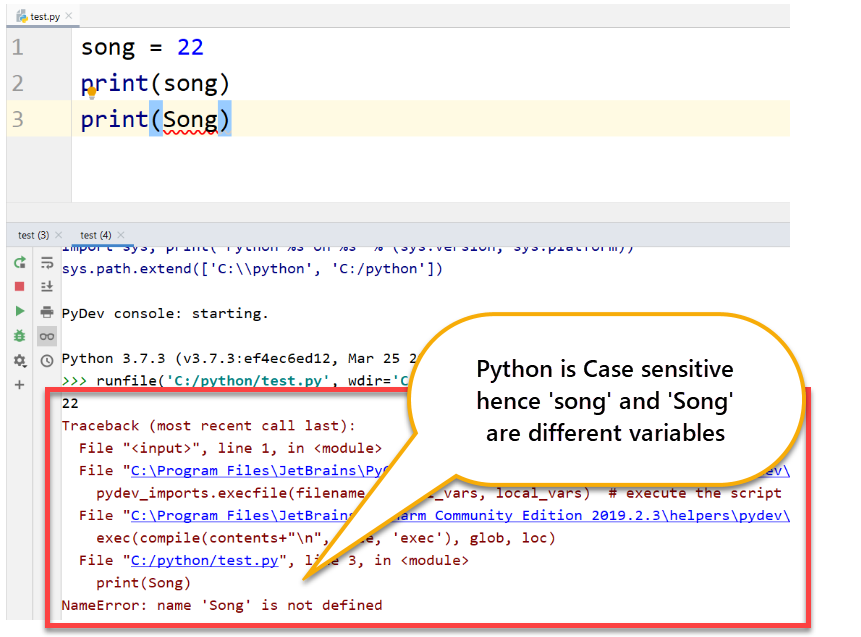The height and width of the screenshot is (637, 861).
Task: Click the scroll-to-end icon
Action: tap(47, 287)
